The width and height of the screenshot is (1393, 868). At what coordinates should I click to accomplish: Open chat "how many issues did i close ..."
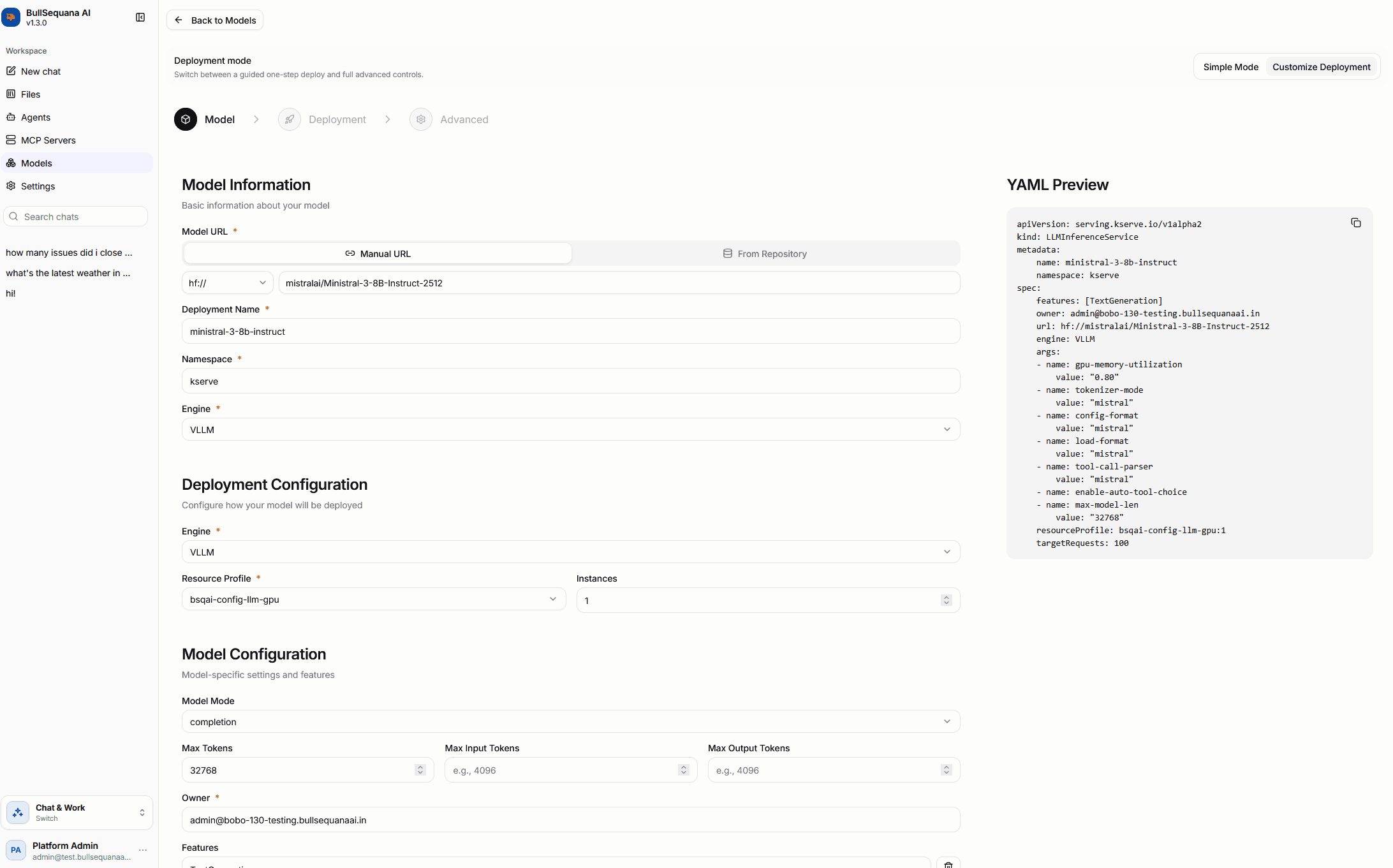(x=70, y=253)
